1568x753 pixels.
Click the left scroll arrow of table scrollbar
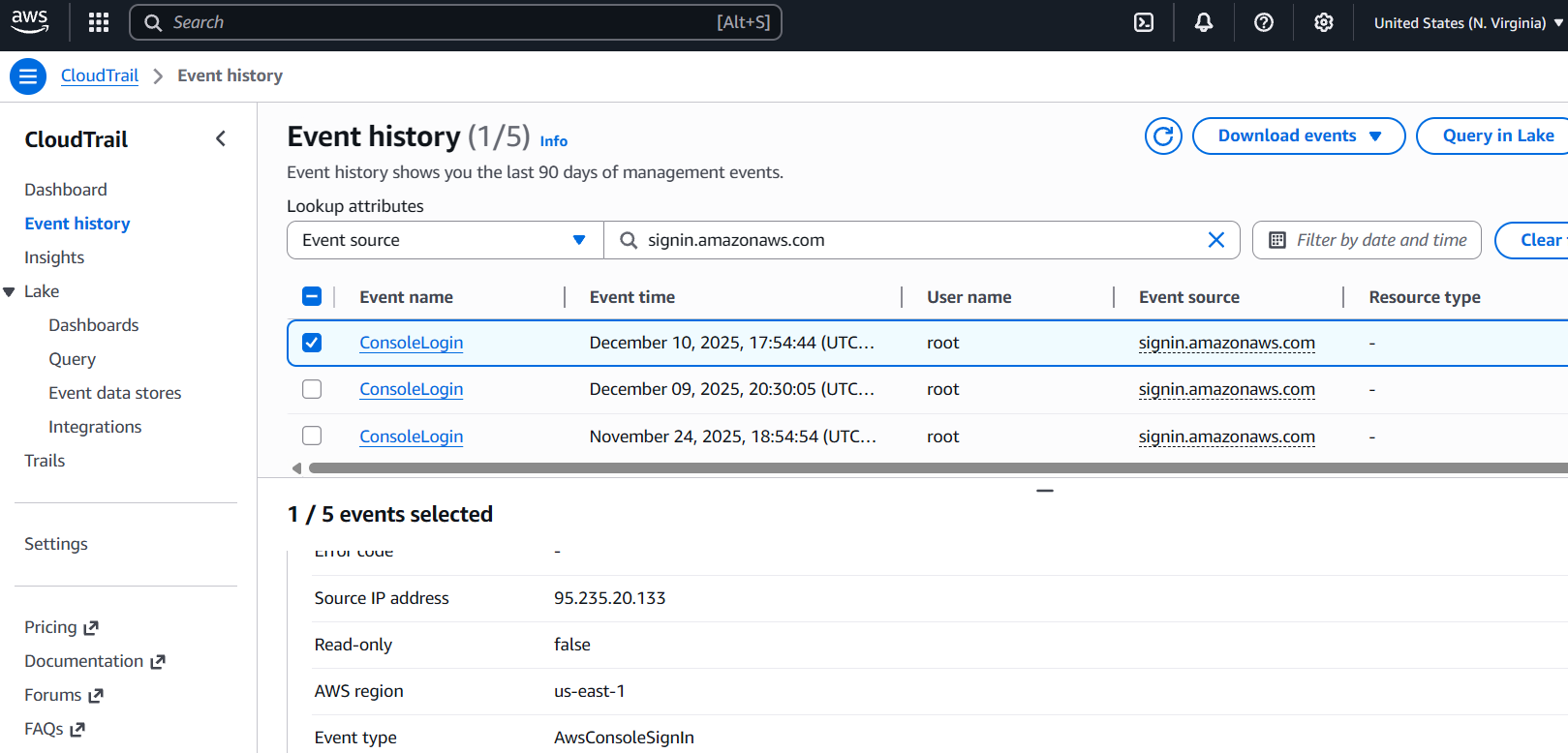coord(296,468)
